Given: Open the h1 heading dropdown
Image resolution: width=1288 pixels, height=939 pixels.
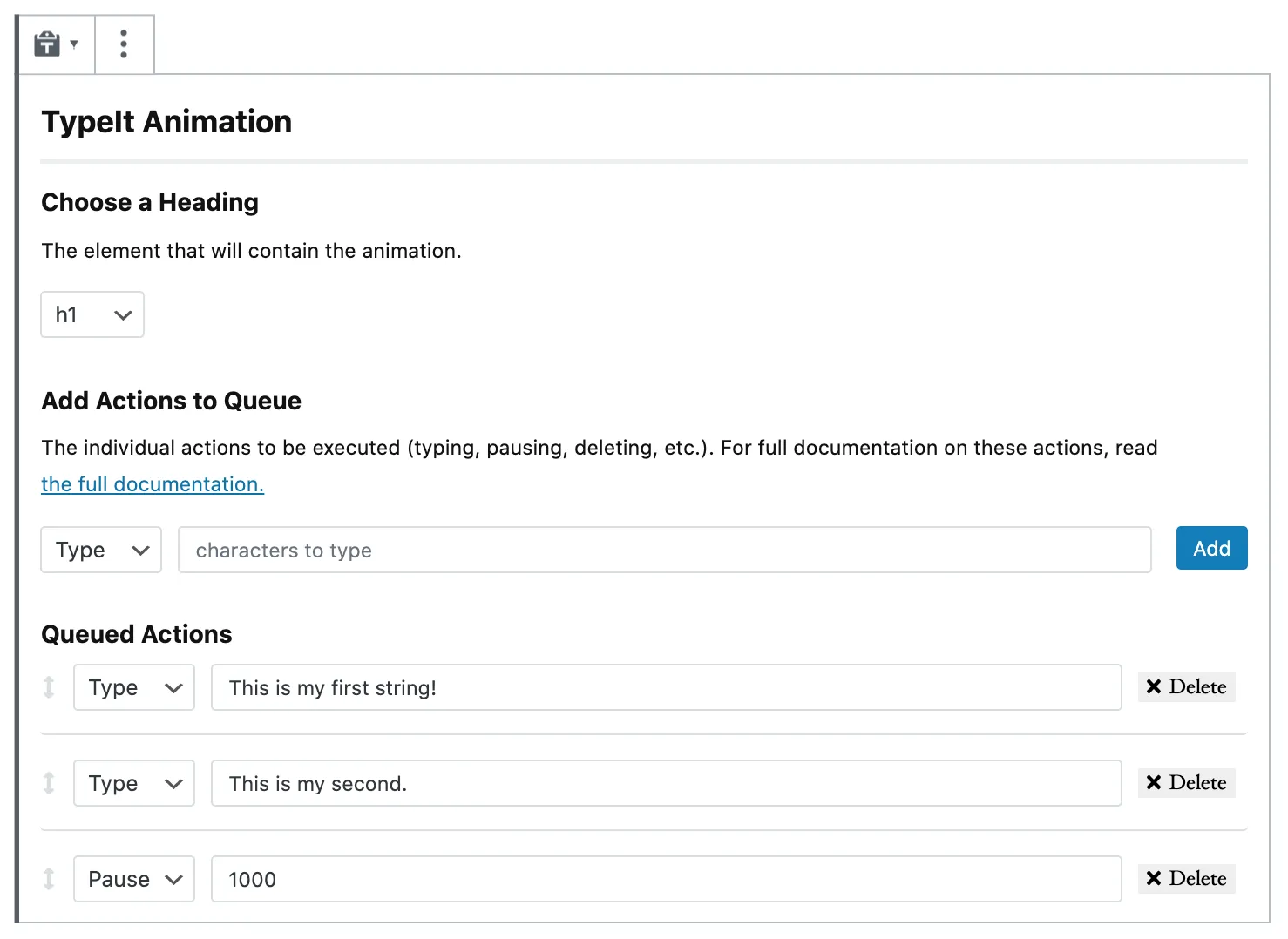Looking at the screenshot, I should pos(92,314).
